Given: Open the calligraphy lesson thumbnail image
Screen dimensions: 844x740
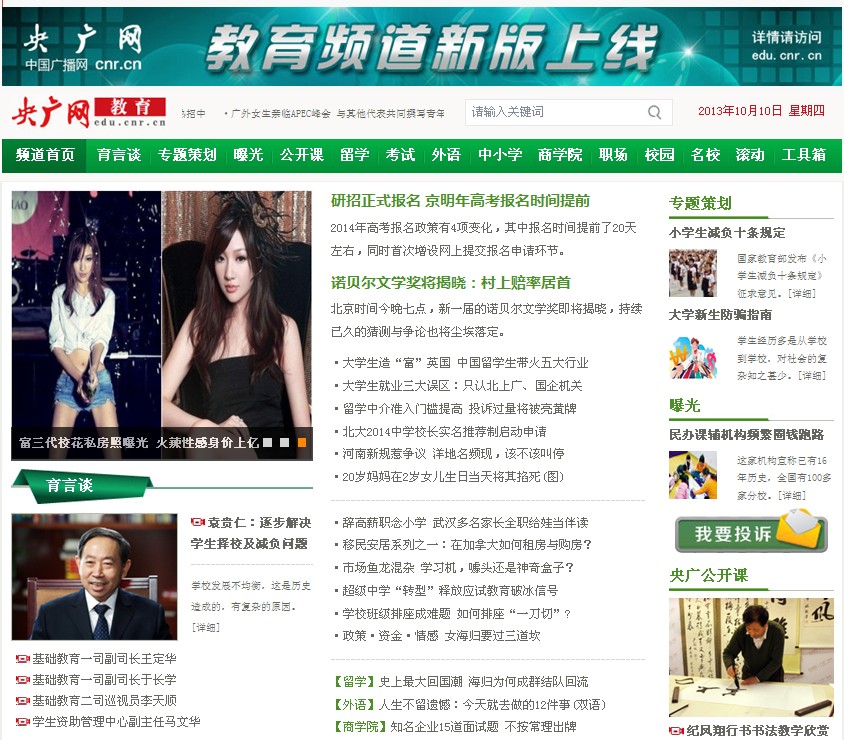Looking at the screenshot, I should pyautogui.click(x=750, y=658).
